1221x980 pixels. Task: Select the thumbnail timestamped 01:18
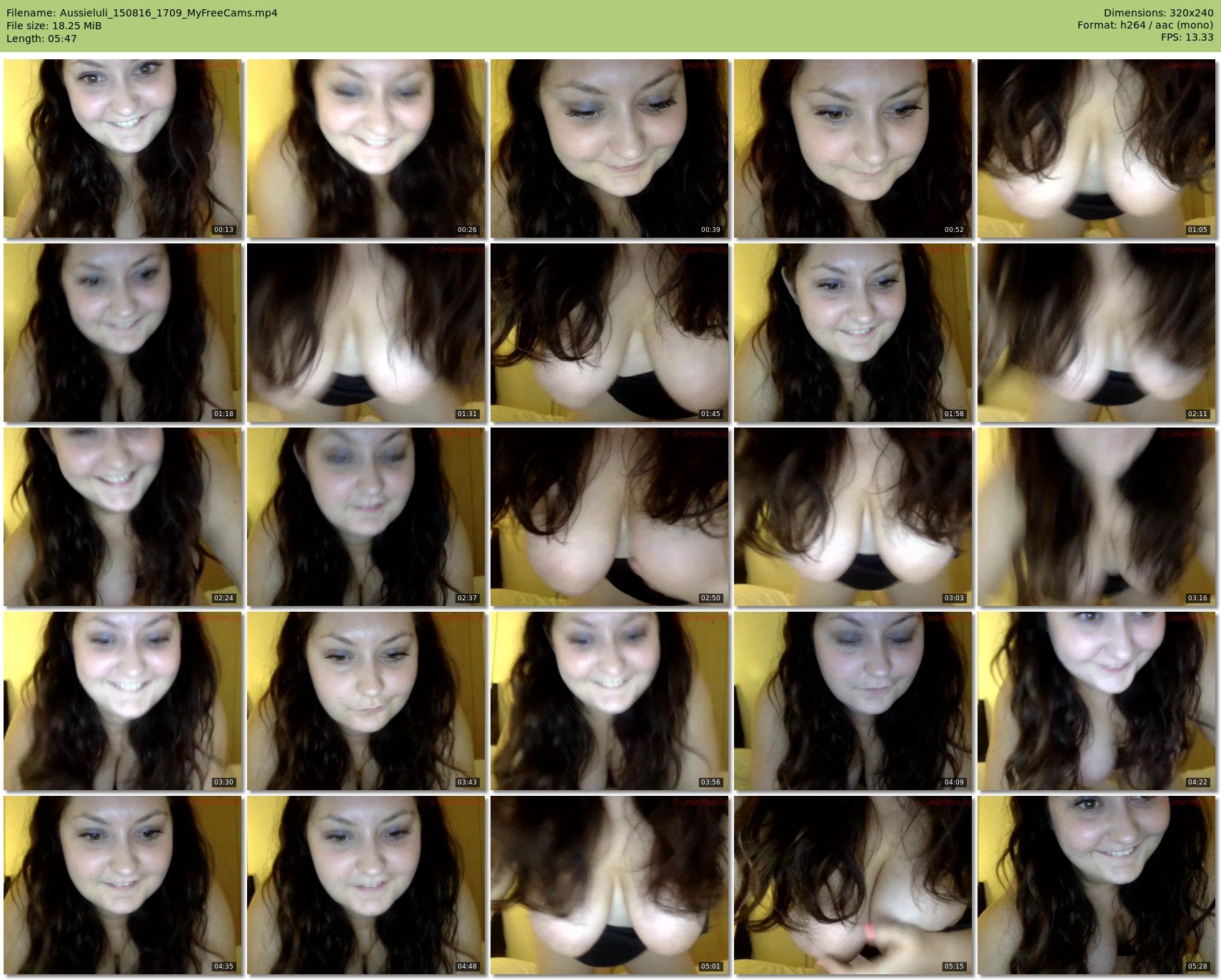pos(123,333)
